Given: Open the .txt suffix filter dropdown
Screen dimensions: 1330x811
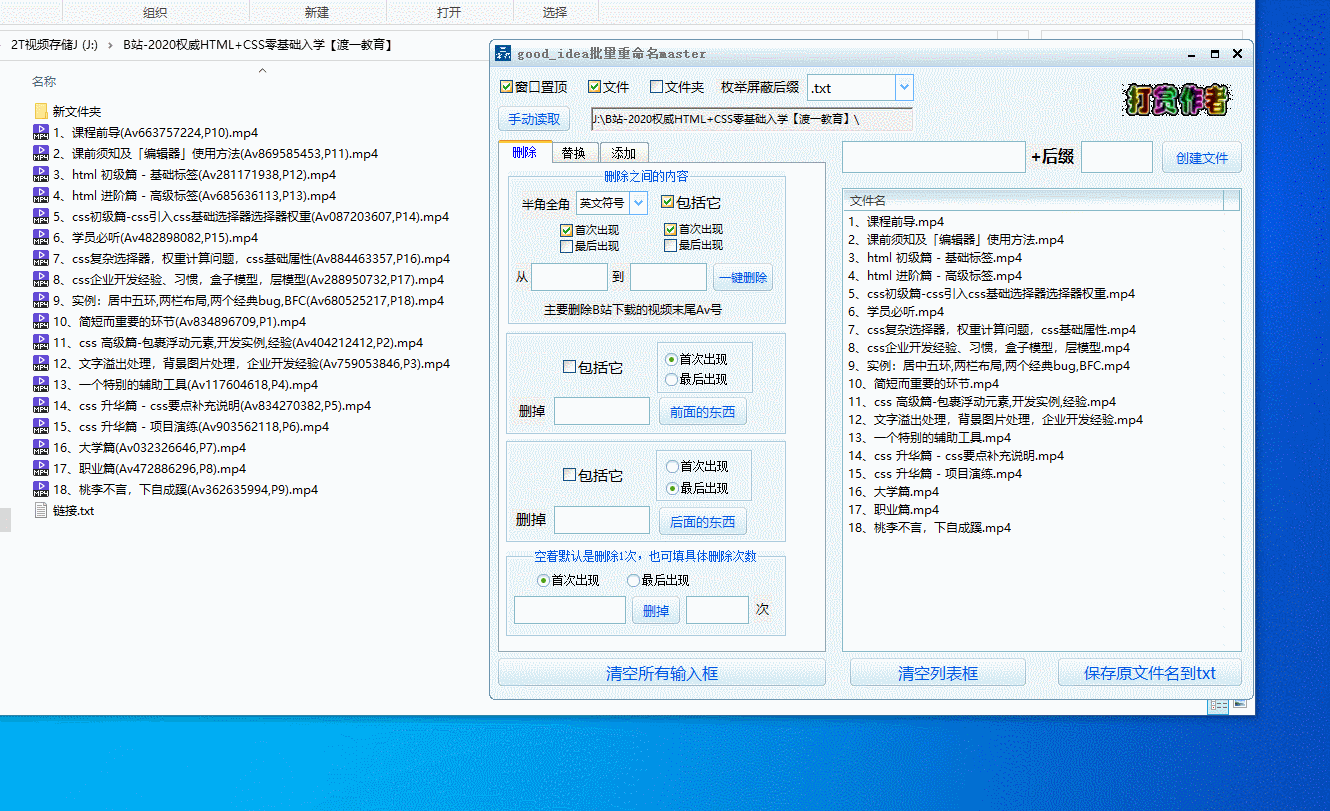Looking at the screenshot, I should click(x=904, y=88).
